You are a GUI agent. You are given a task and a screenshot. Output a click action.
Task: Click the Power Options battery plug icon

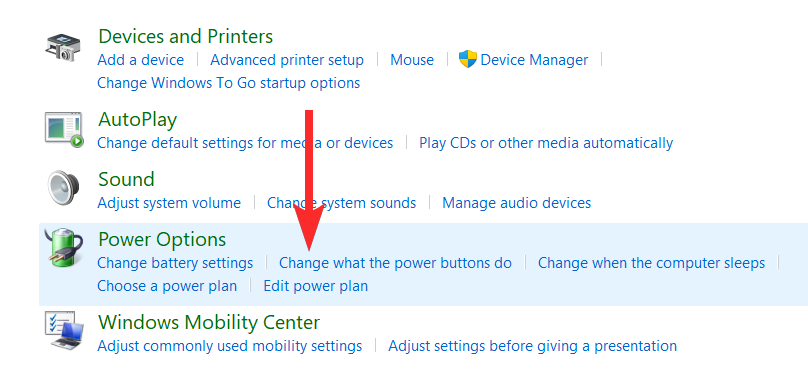click(63, 248)
